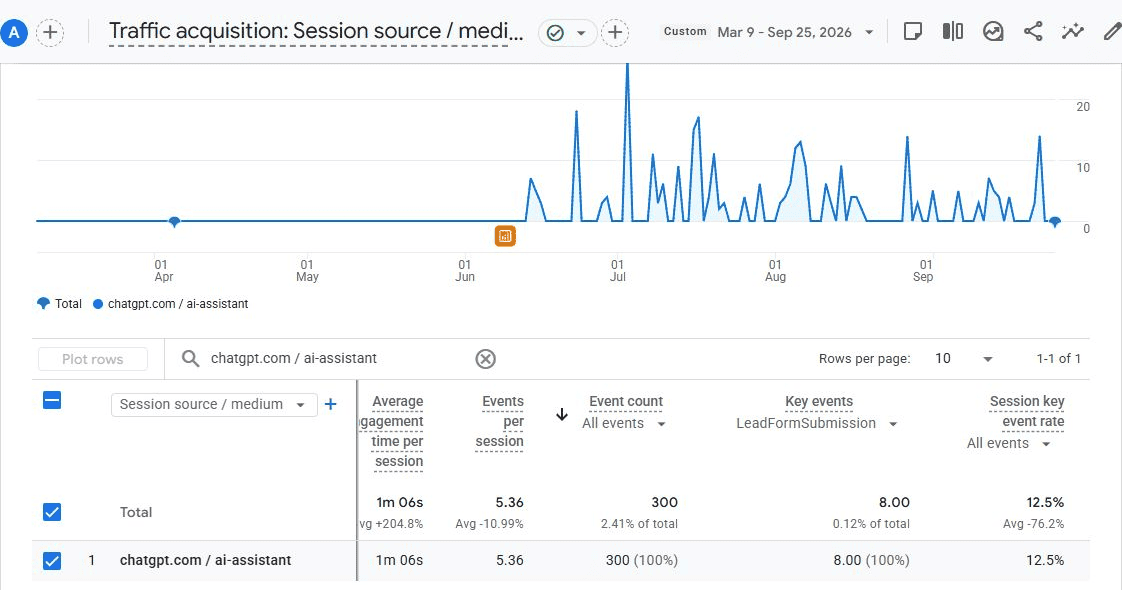Click the "8.00 (100%)" key events cell
The height and width of the screenshot is (590, 1122).
point(872,560)
